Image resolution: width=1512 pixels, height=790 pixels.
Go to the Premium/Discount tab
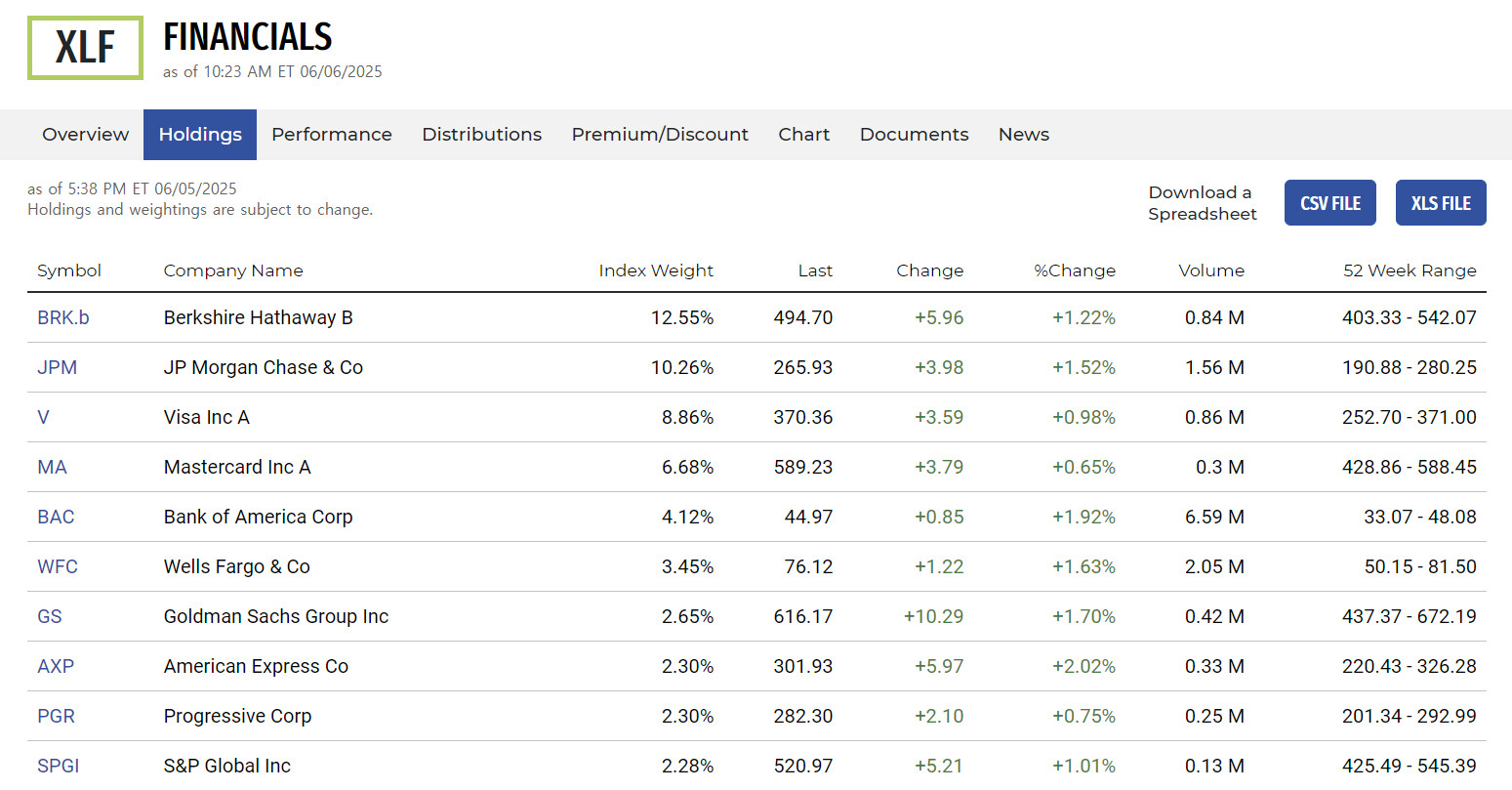pos(660,135)
